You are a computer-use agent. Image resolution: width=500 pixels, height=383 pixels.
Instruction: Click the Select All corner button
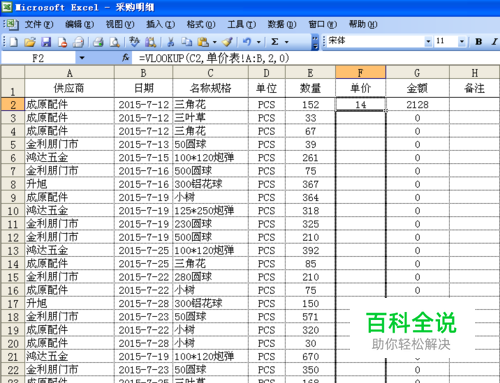[x=13, y=72]
